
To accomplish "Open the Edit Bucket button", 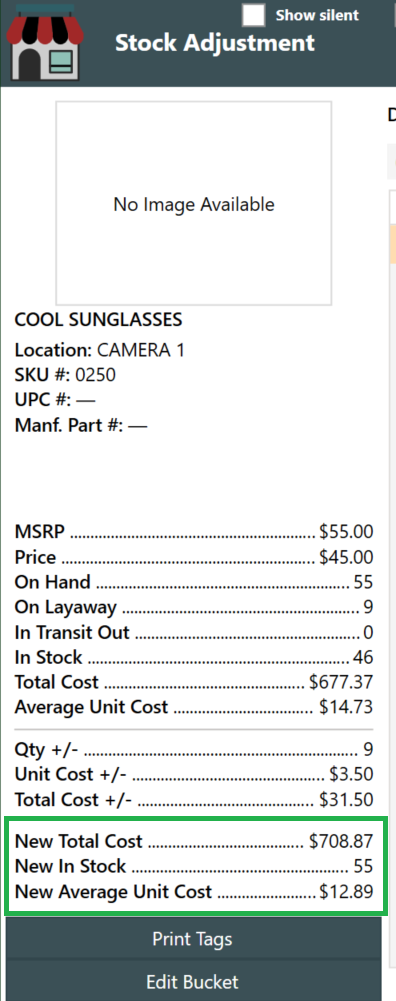I will 192,981.
